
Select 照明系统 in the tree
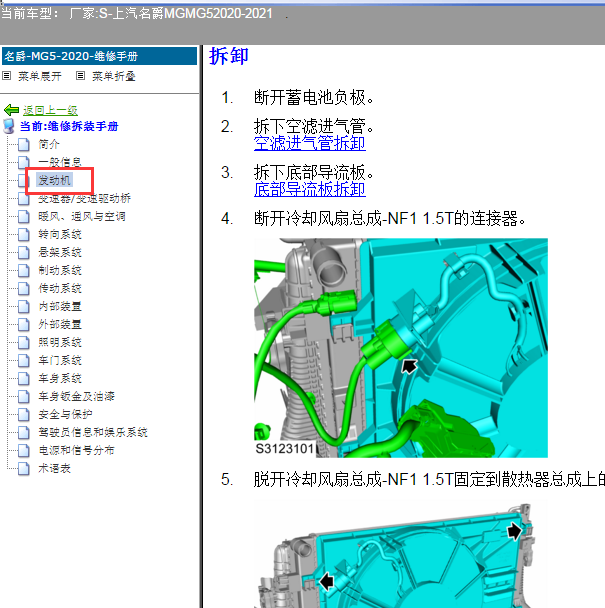[60, 342]
